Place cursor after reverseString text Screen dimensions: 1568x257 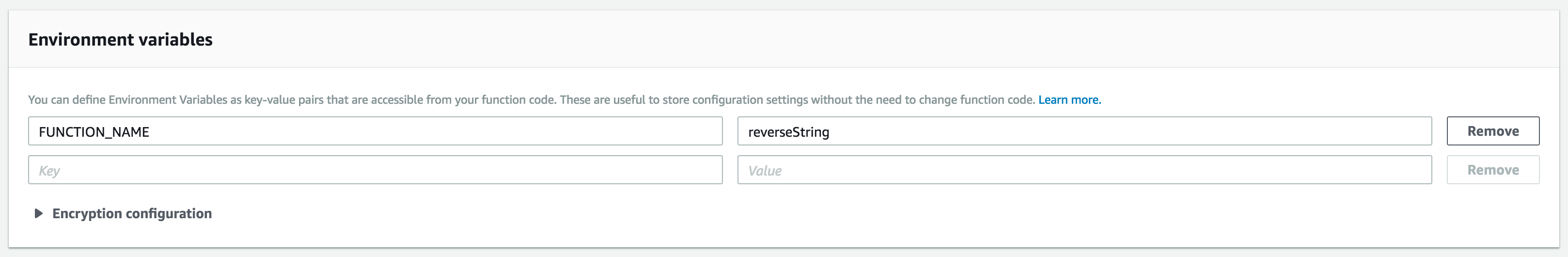830,132
